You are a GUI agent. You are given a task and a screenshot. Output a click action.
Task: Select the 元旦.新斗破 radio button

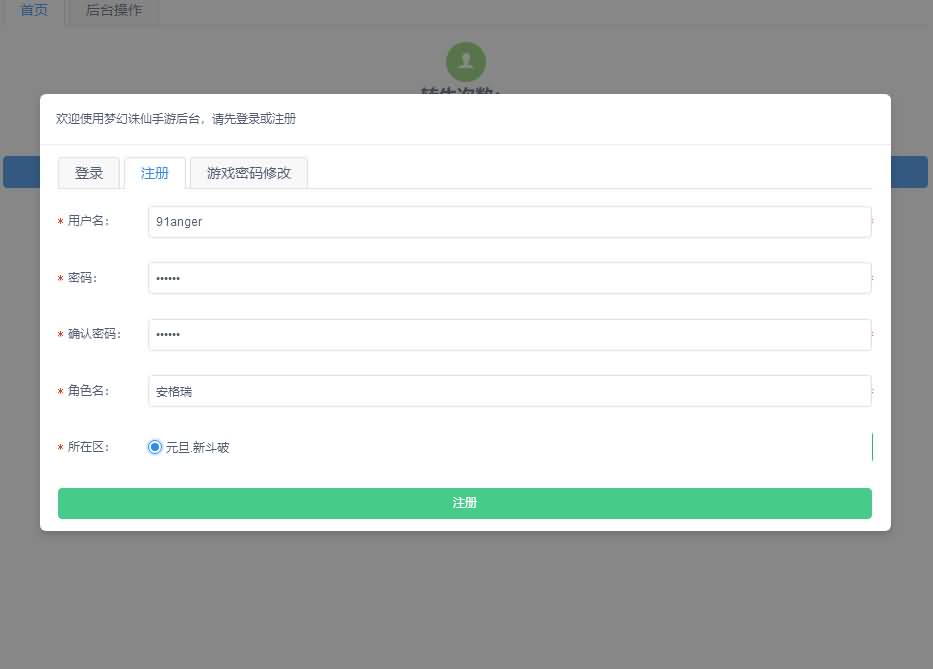point(155,447)
